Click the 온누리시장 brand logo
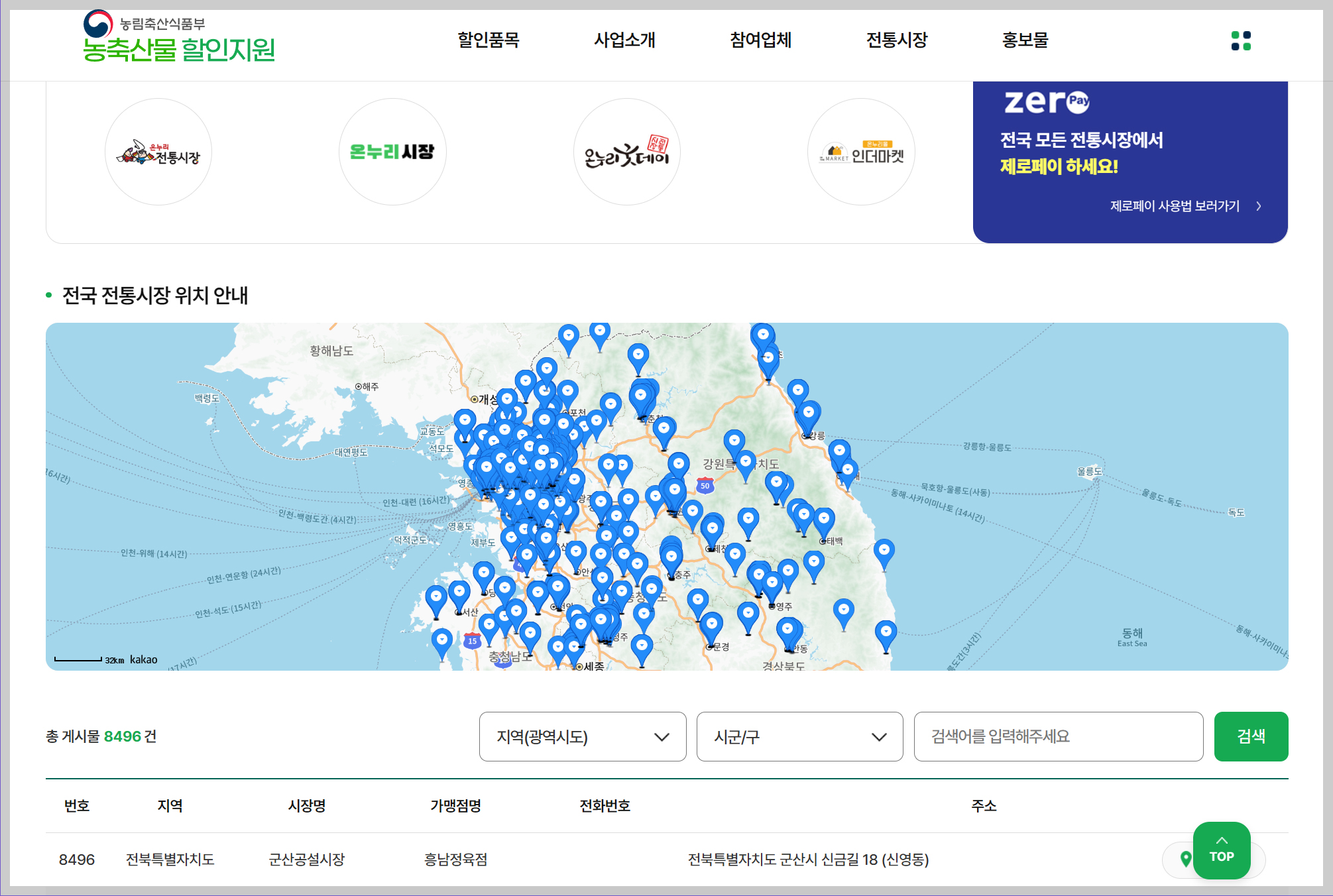Screen dimensions: 1333x896 coord(392,152)
